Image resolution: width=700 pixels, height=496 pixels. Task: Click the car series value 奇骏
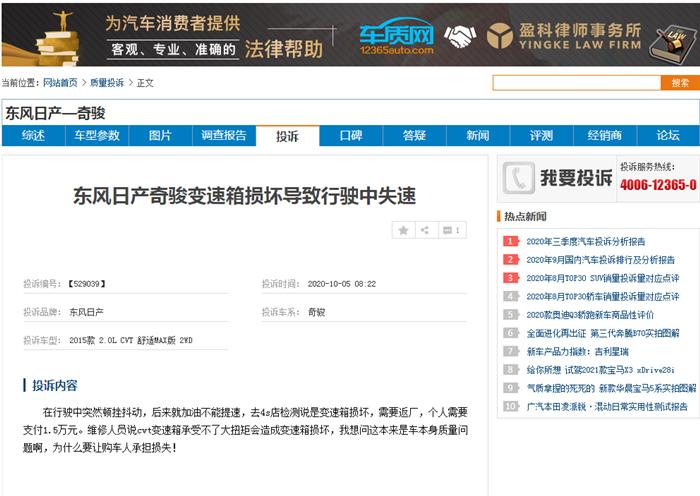coord(317,312)
